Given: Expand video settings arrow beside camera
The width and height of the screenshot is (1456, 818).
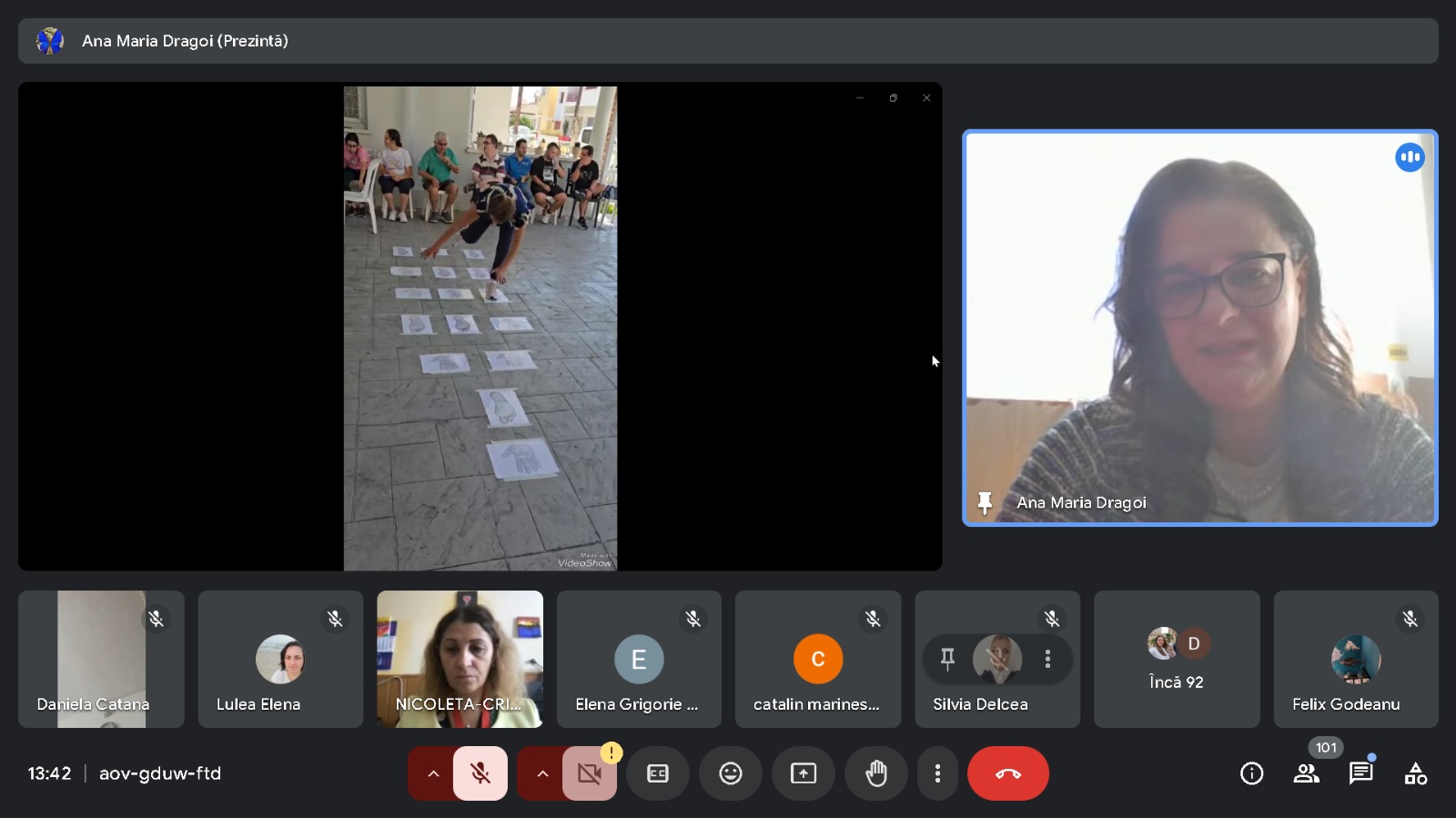Looking at the screenshot, I should pyautogui.click(x=542, y=773).
